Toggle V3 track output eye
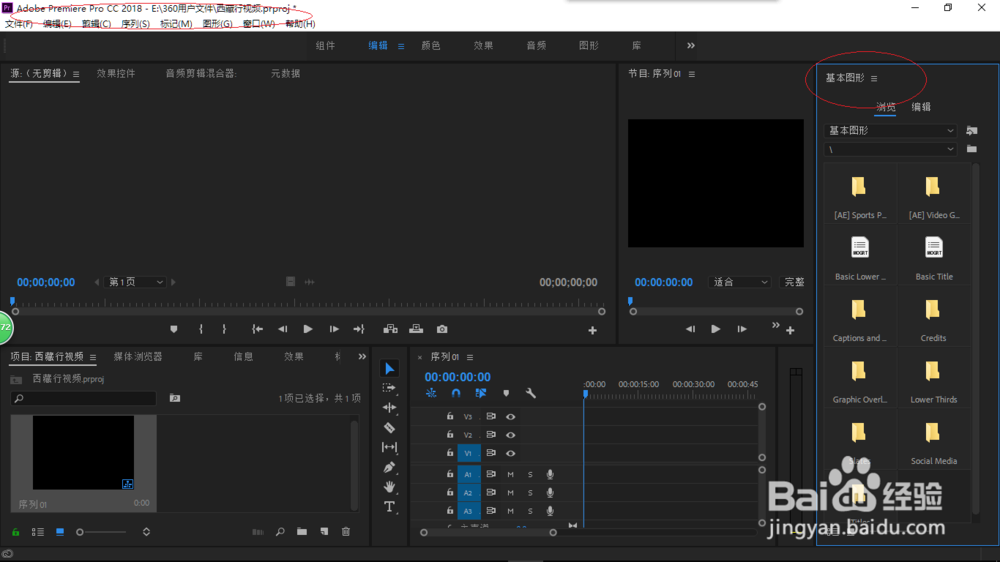 coord(510,417)
